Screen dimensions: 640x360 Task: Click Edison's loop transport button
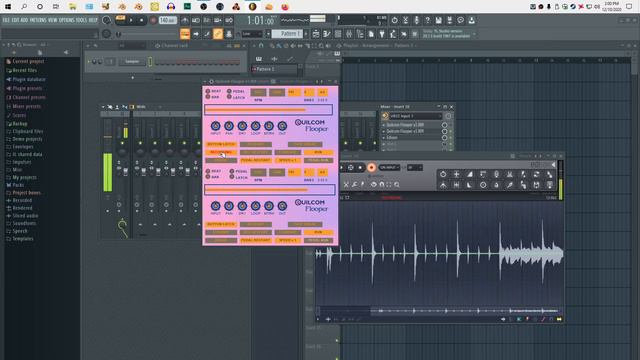351,167
